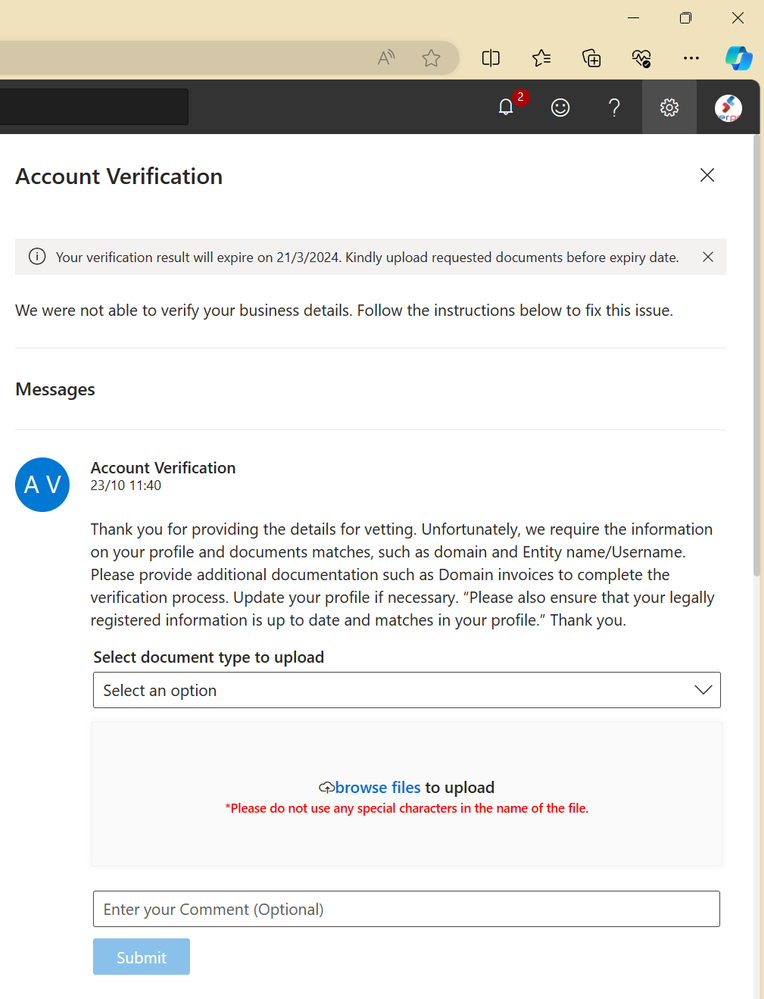Expand the Select an option dropdown

click(407, 690)
